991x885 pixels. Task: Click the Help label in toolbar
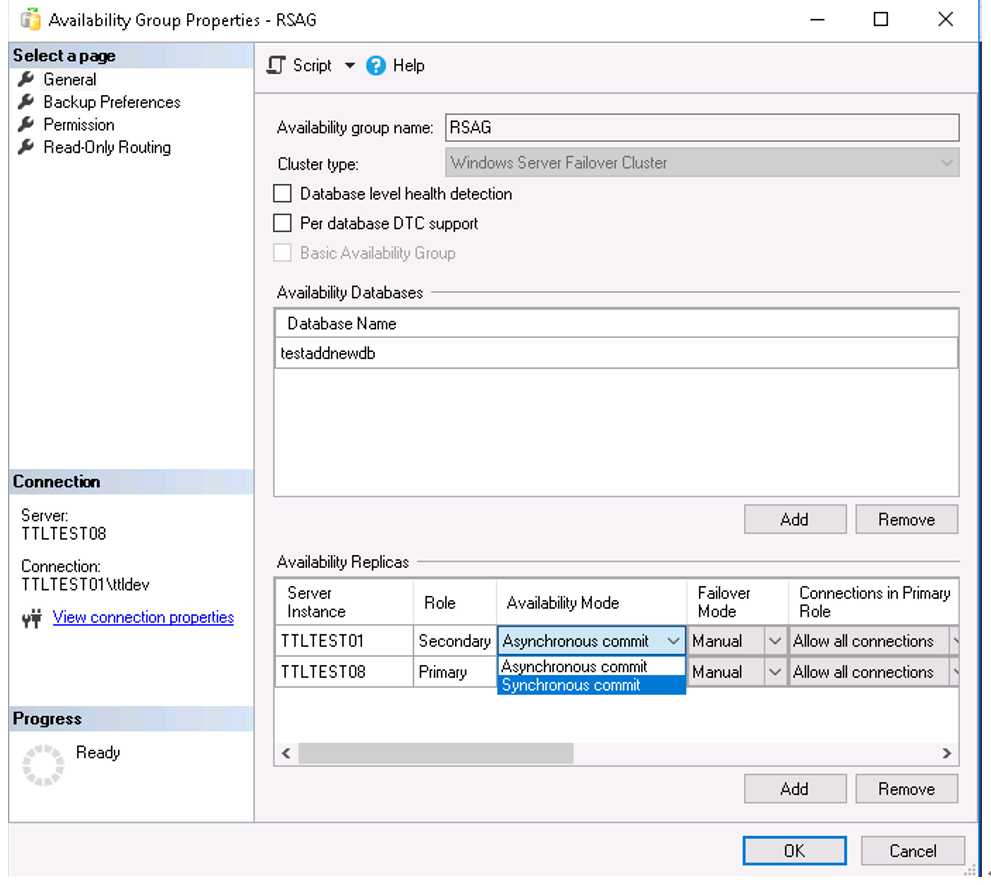[x=408, y=65]
